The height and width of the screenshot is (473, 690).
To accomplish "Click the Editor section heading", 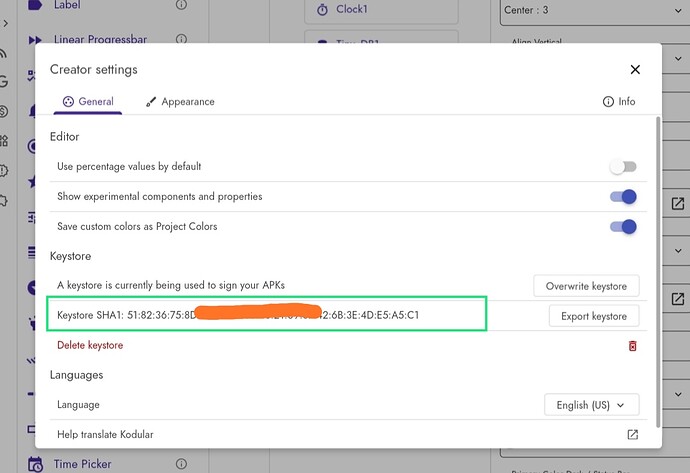I will (65, 137).
